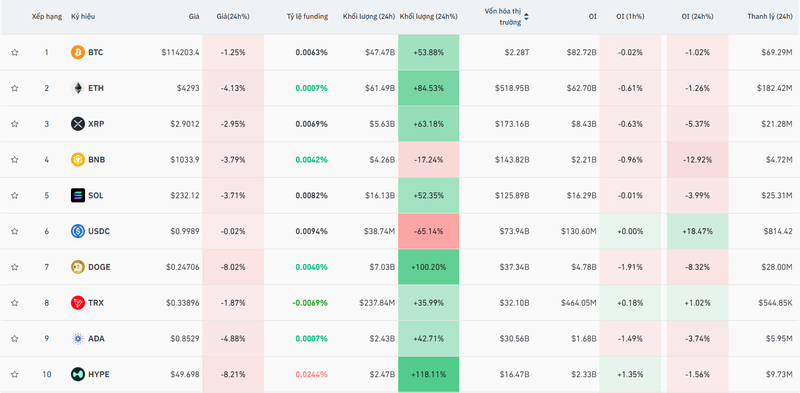Click the Dogecoin logo icon

coord(78,267)
